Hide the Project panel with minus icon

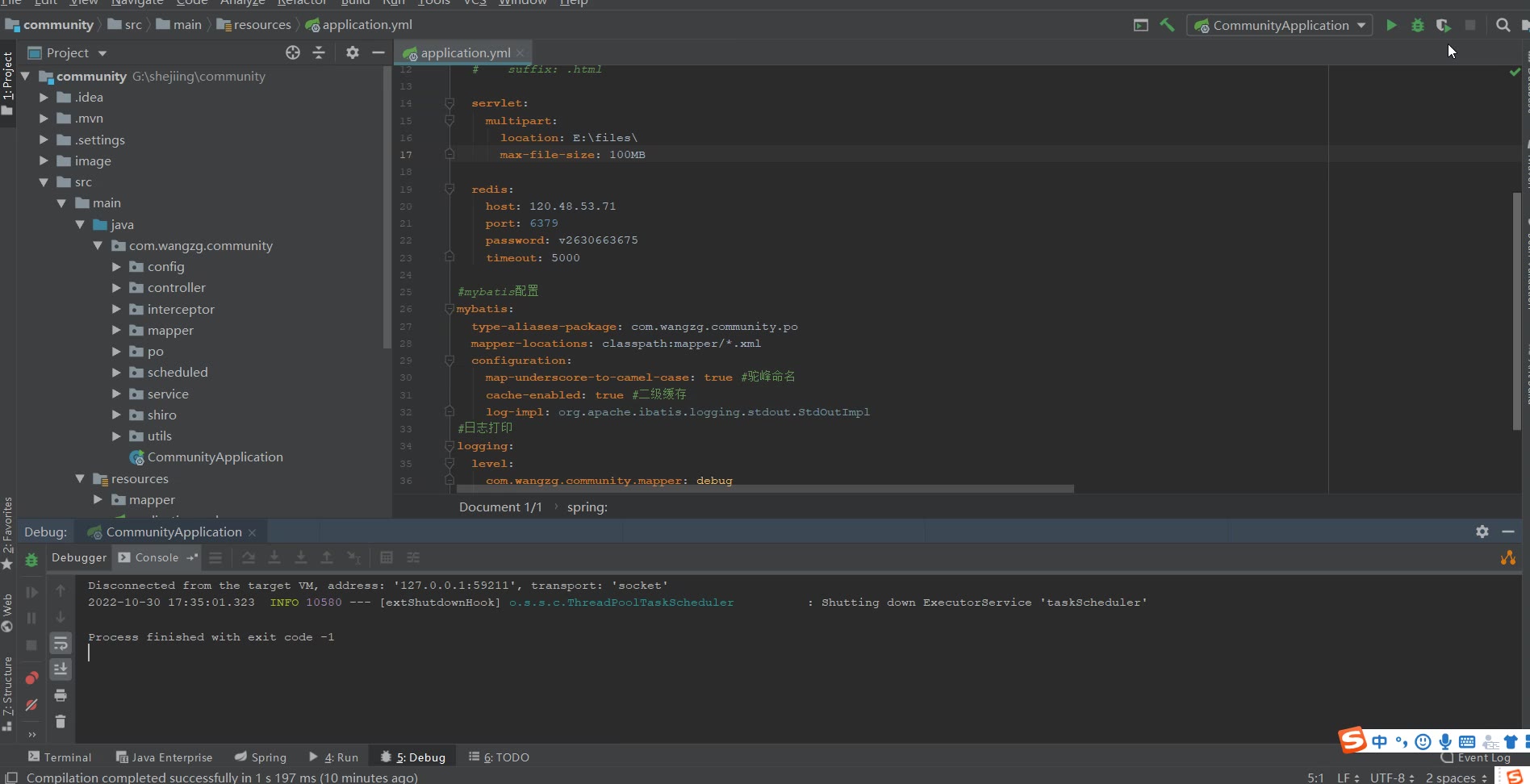[378, 53]
